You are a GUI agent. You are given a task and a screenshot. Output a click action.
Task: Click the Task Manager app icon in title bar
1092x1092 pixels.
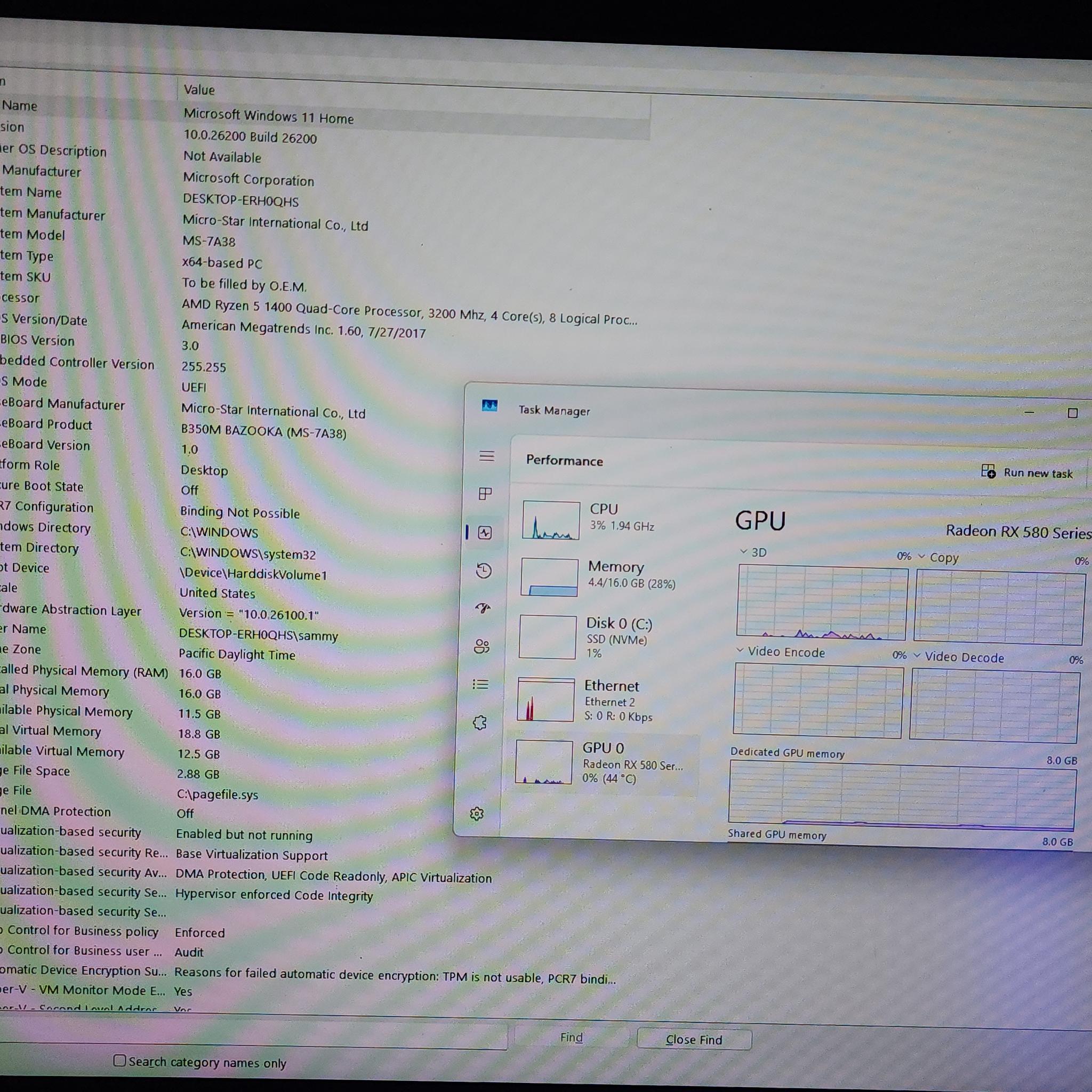(x=489, y=405)
